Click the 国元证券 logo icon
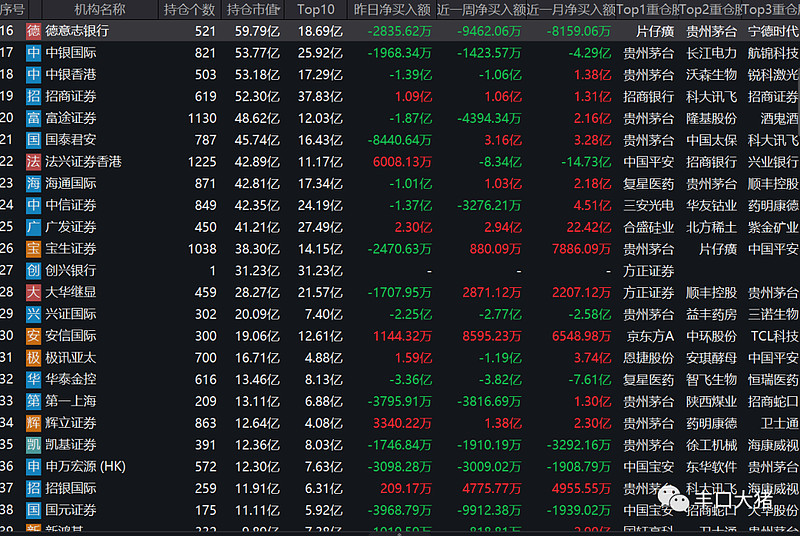The width and height of the screenshot is (800, 536). pyautogui.click(x=34, y=510)
